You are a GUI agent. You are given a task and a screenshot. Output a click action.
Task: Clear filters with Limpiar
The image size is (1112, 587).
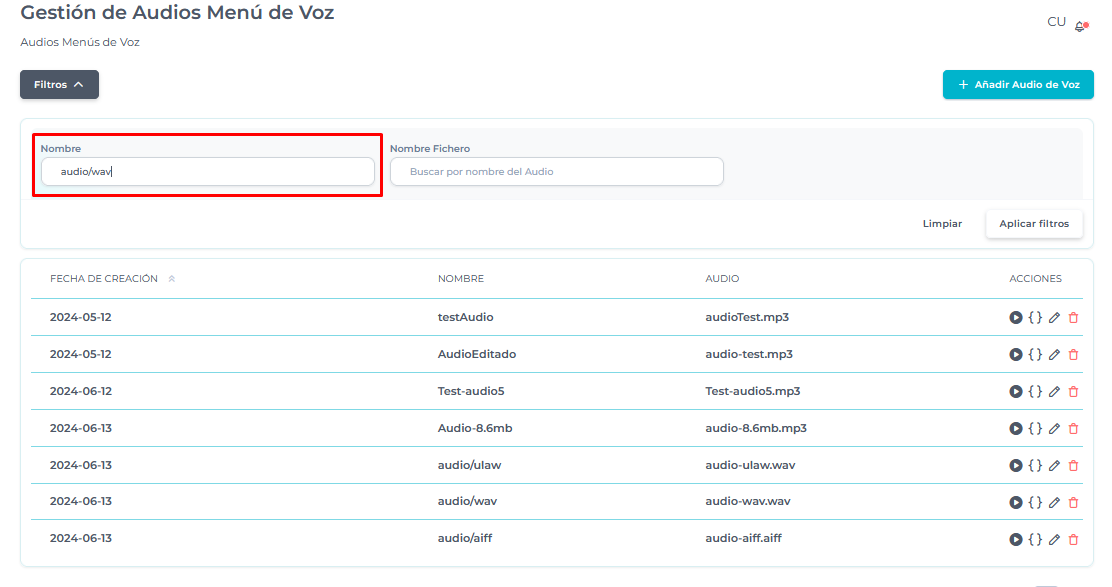(942, 224)
